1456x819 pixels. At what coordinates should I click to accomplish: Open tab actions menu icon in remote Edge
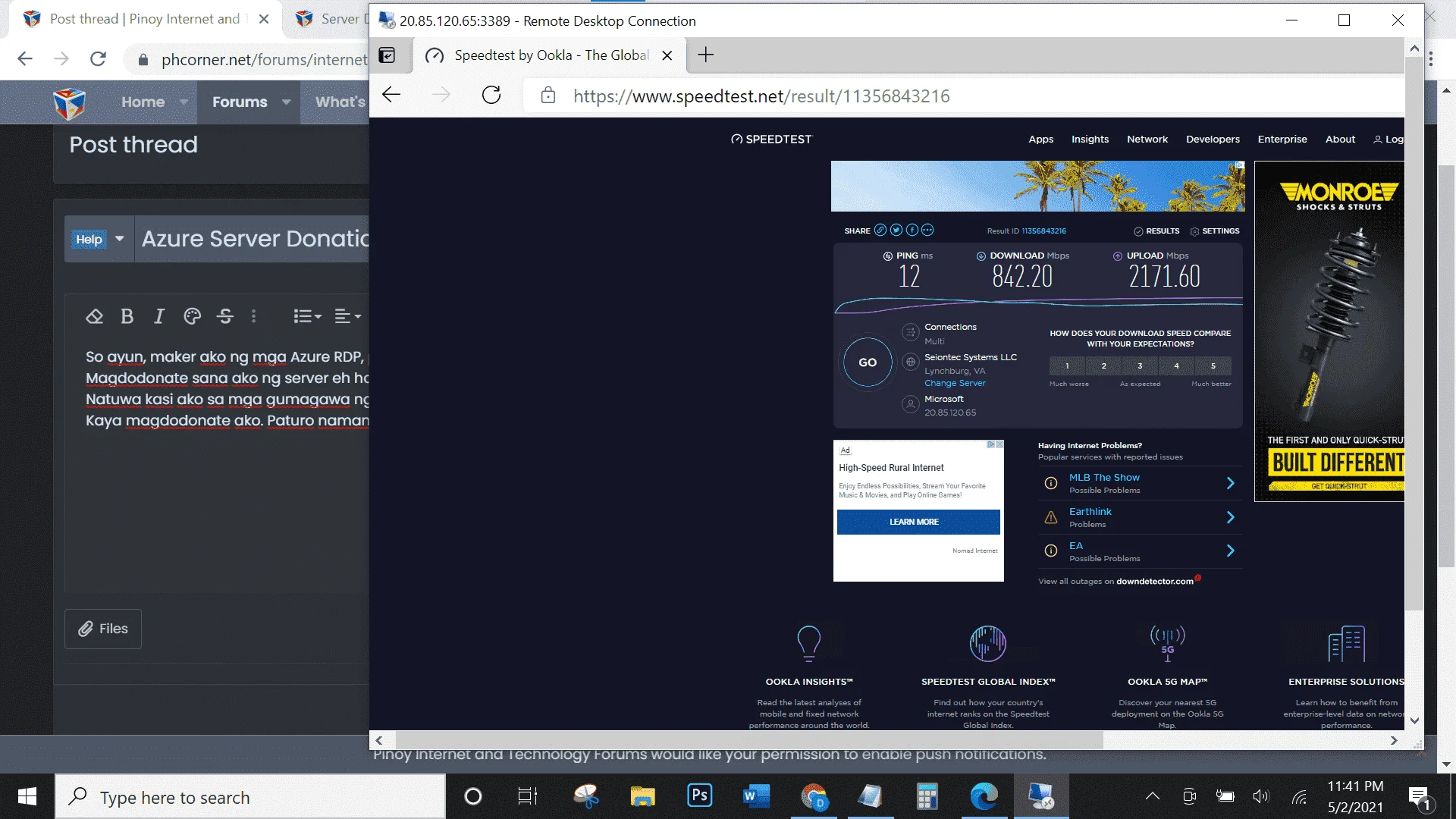click(388, 55)
